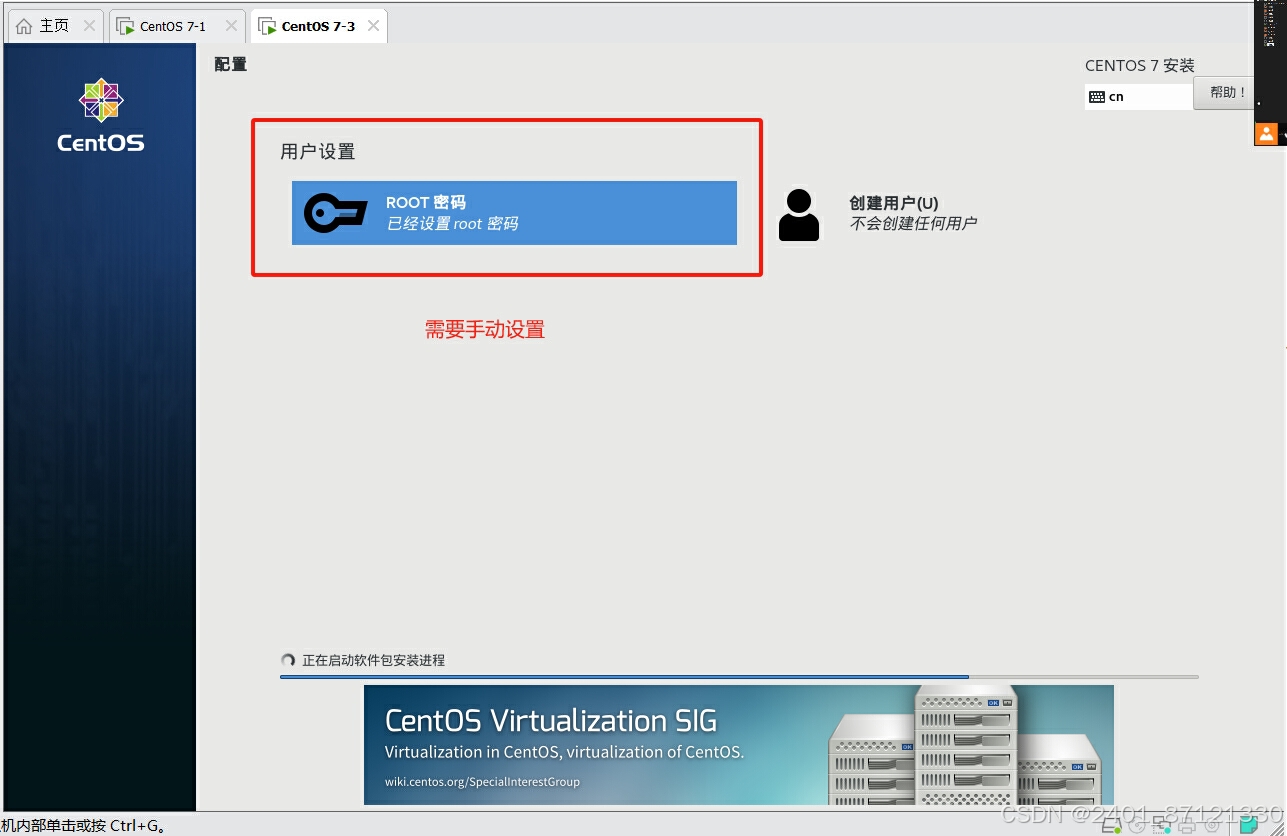Open the ROOT 密码 settings option
This screenshot has width=1287, height=836.
coord(514,213)
